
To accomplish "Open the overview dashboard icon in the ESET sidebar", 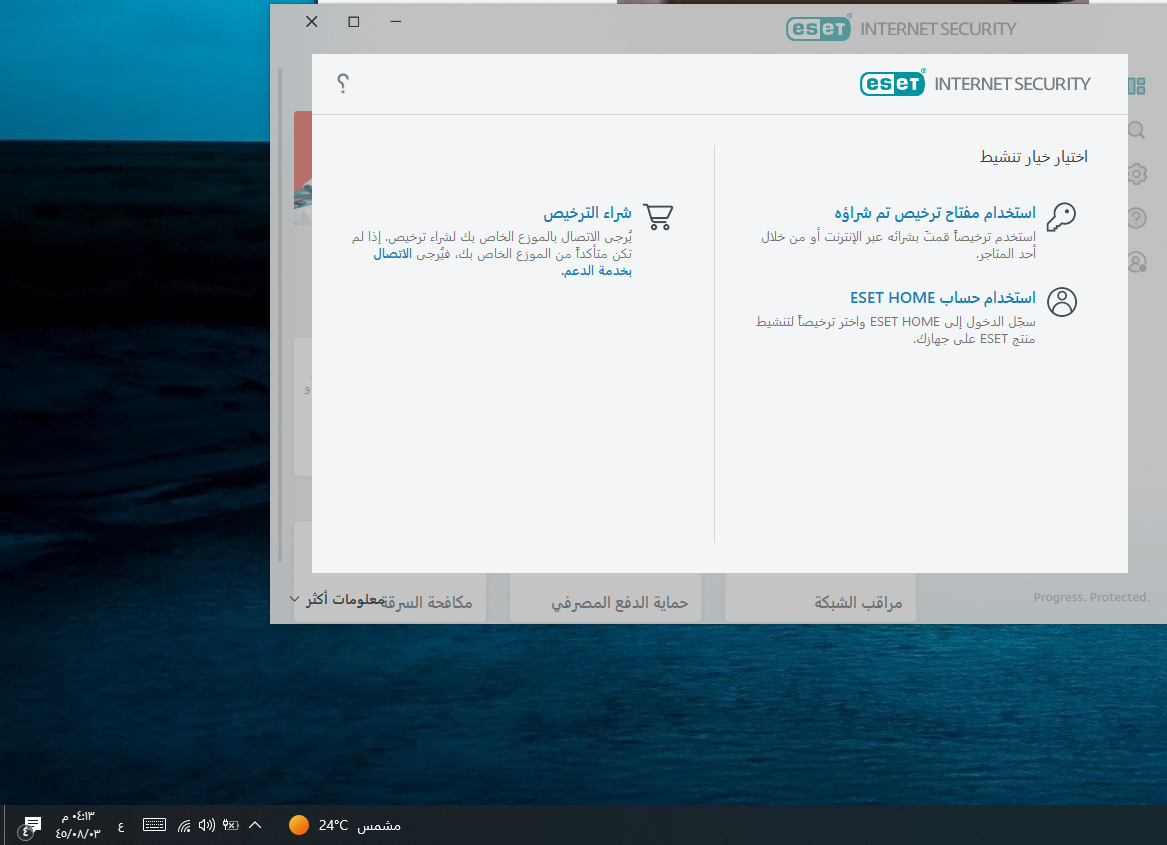I will [1136, 86].
